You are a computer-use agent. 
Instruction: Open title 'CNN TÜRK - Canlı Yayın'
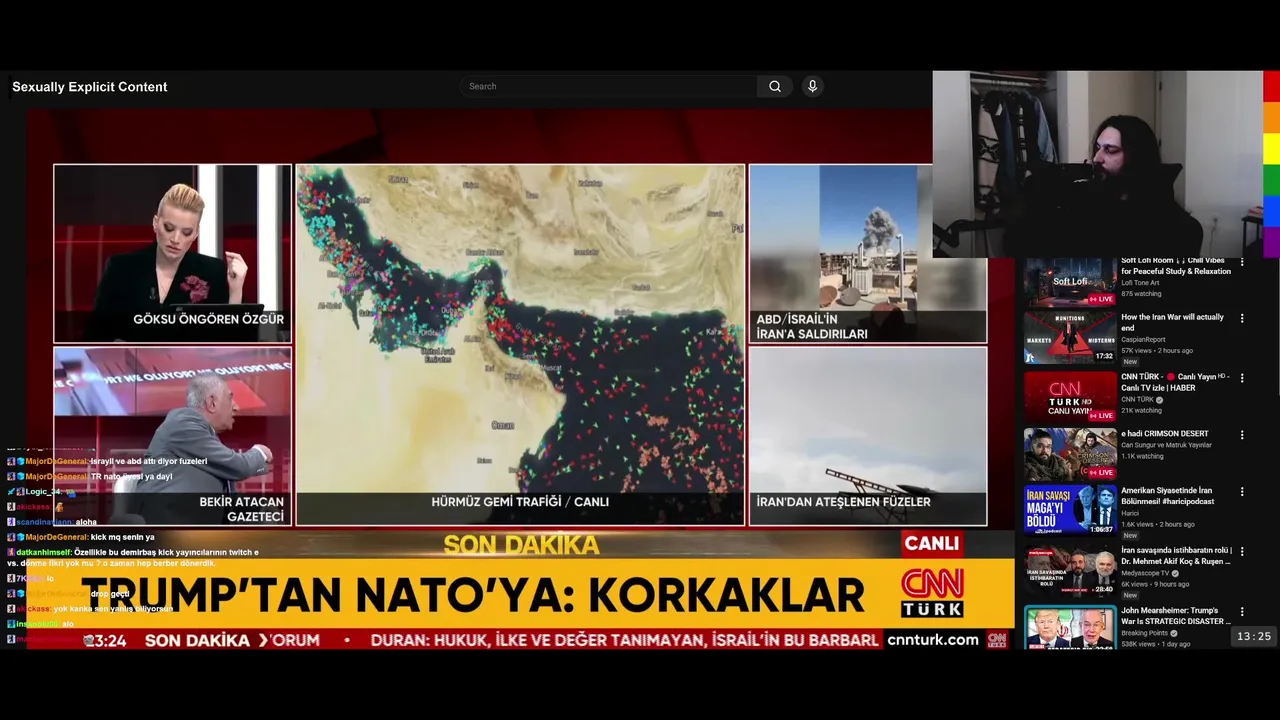[x=1175, y=382]
